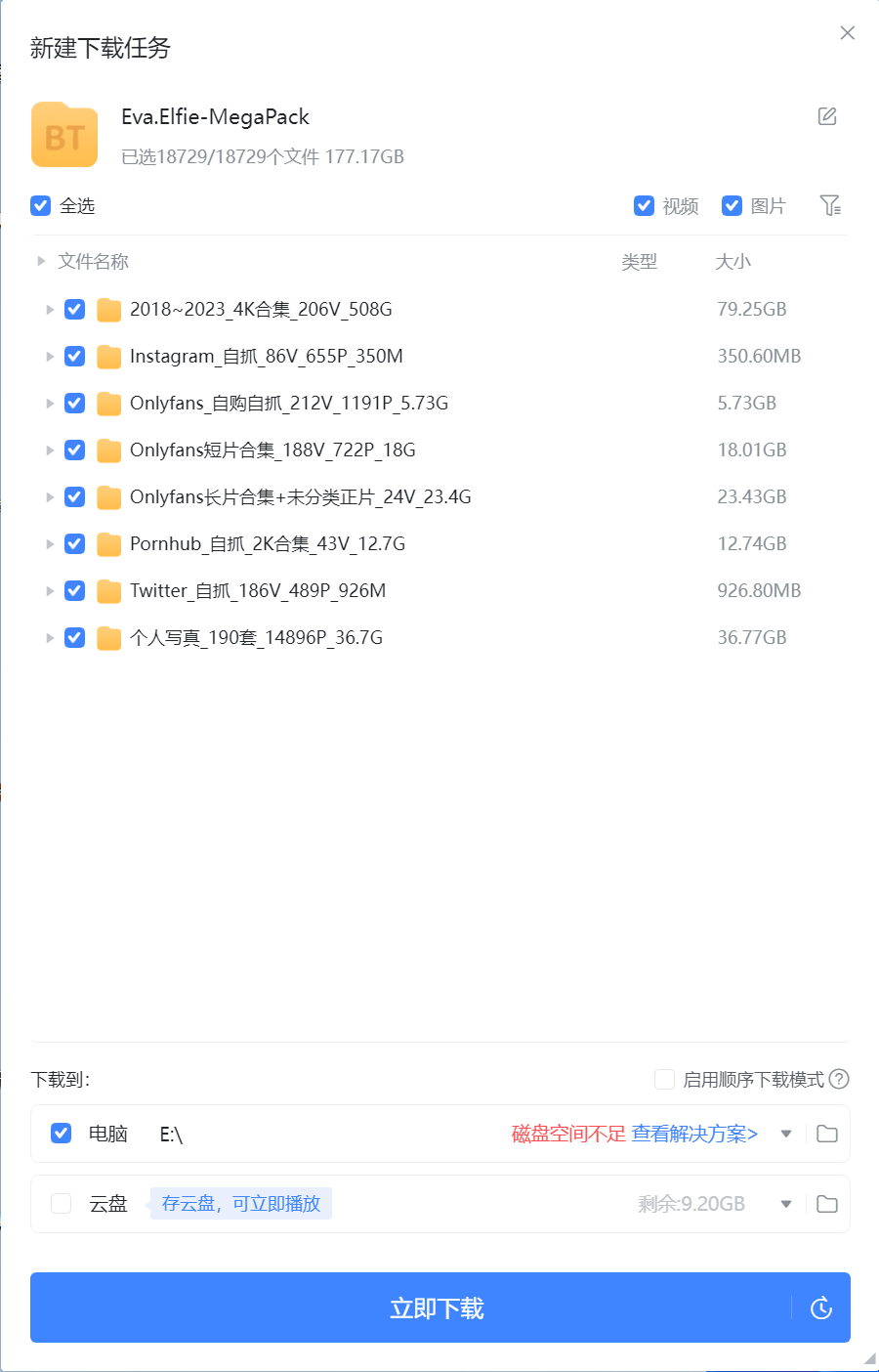Toggle expand-all arrow beside 文件名称 header

(x=41, y=261)
